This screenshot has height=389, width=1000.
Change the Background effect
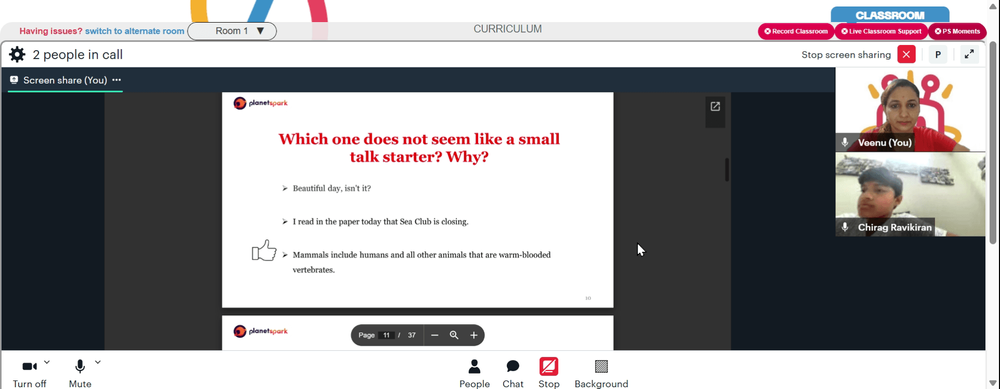(601, 373)
